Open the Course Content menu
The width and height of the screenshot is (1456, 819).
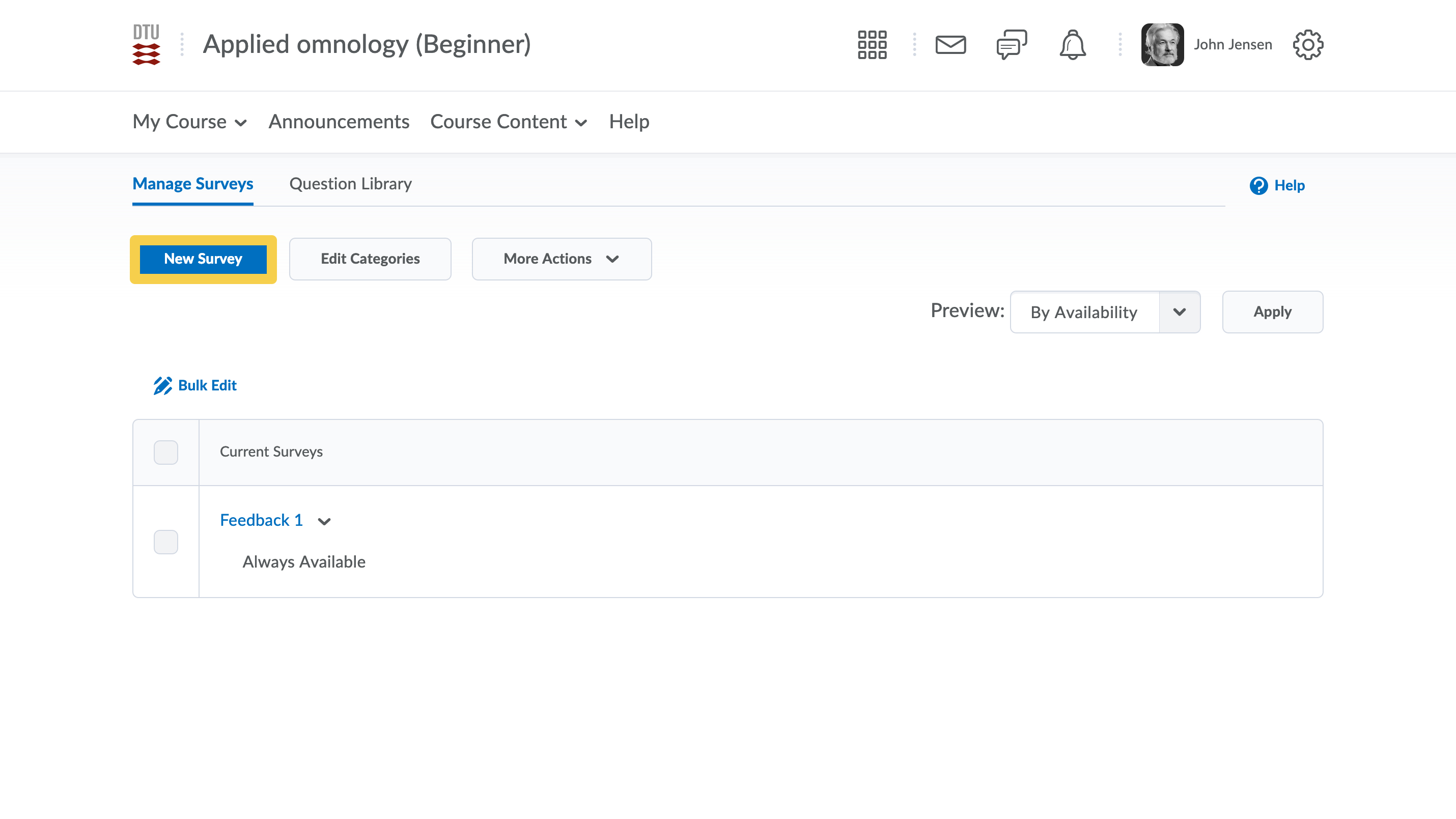508,122
